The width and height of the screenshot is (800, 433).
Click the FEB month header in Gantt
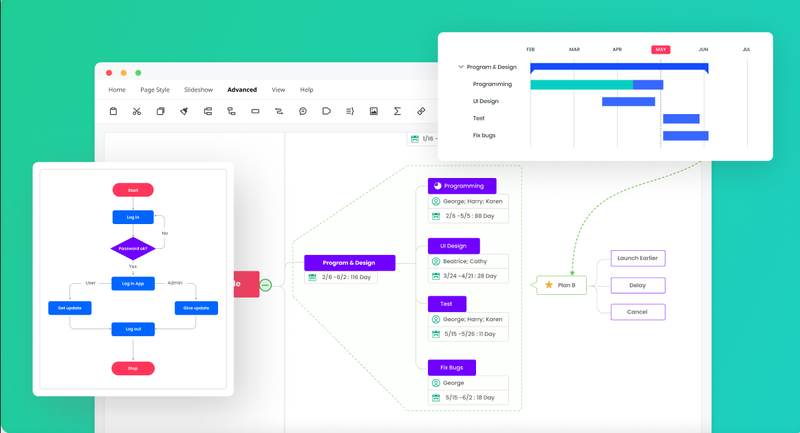click(531, 49)
